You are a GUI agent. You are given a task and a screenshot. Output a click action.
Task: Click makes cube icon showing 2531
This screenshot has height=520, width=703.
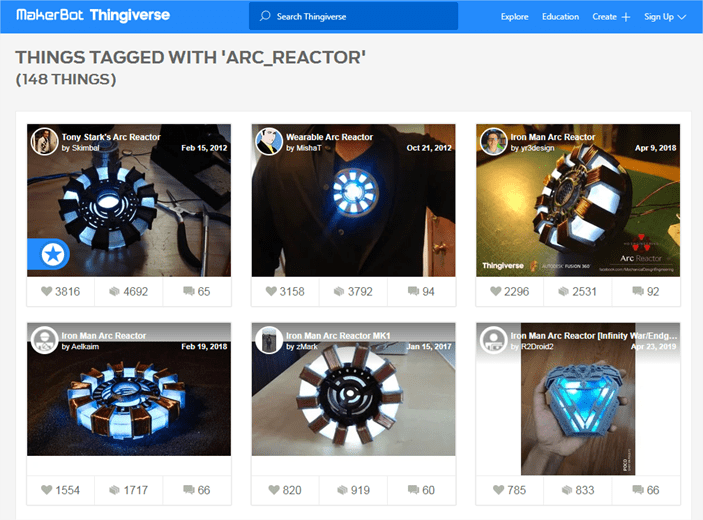coord(564,291)
